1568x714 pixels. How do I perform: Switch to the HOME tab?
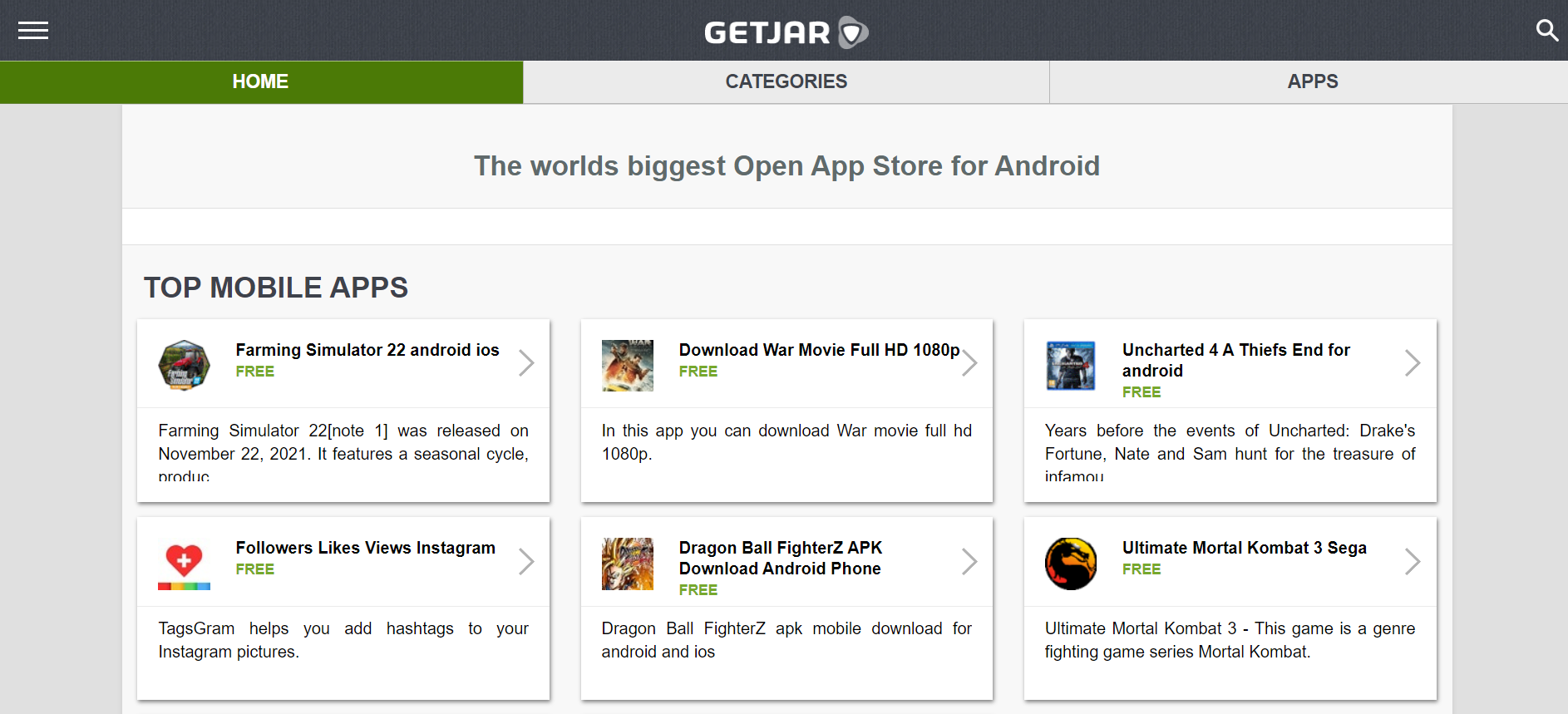[x=261, y=81]
